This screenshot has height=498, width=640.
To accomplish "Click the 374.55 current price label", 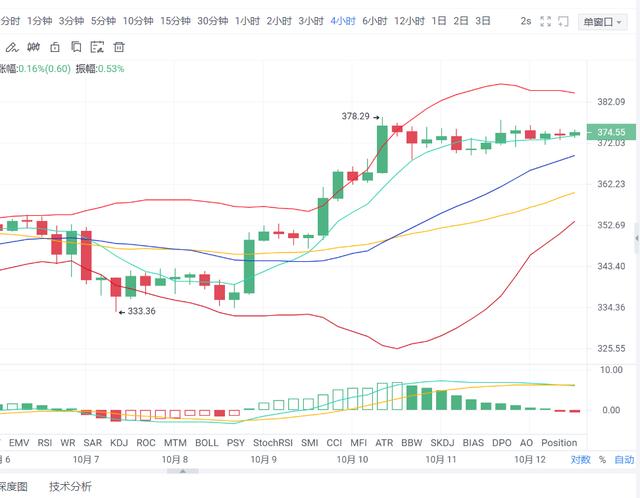I will coord(611,132).
